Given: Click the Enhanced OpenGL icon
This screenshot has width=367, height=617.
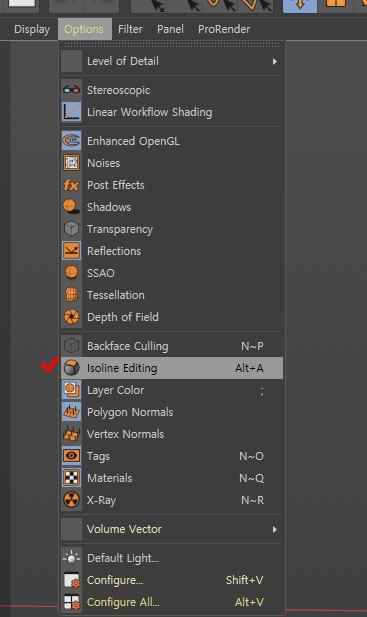Looking at the screenshot, I should (x=71, y=141).
